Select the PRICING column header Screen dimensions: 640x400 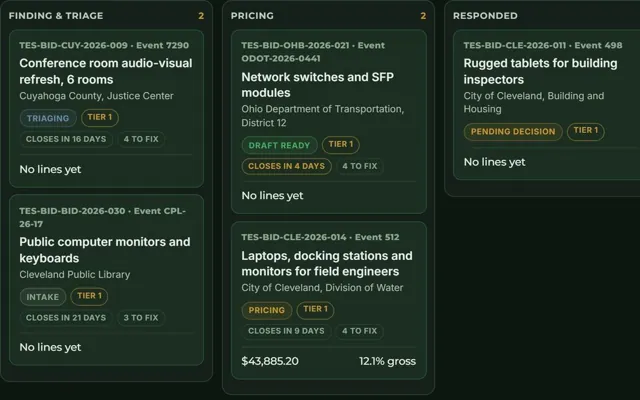coord(252,16)
